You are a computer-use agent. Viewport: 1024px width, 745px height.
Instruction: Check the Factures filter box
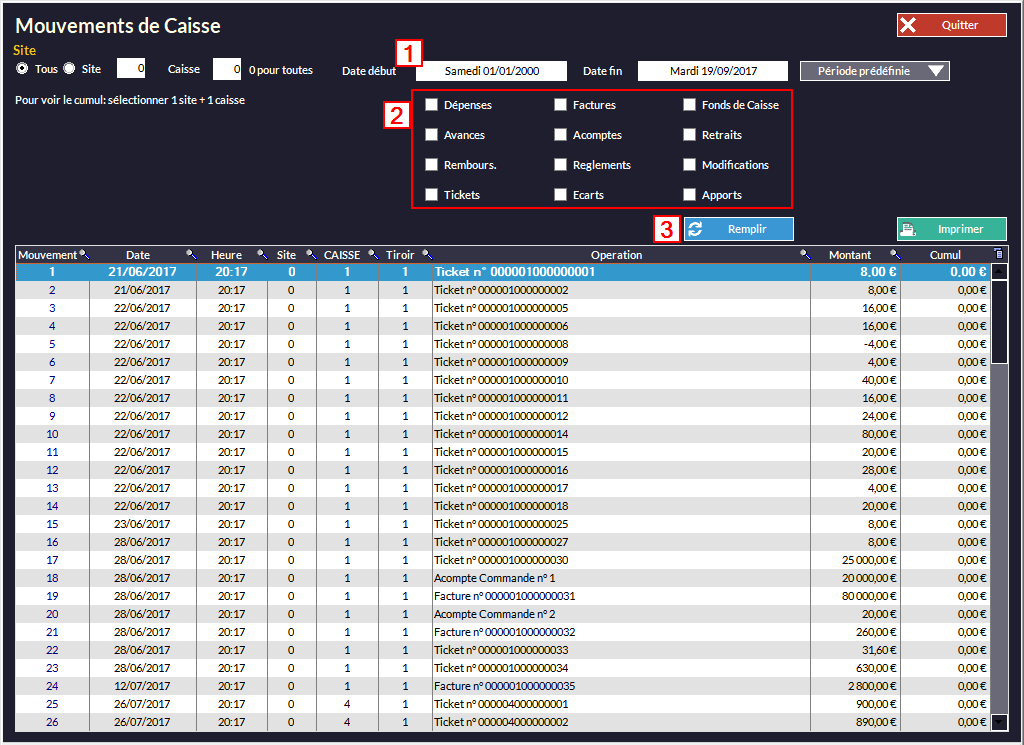point(561,105)
